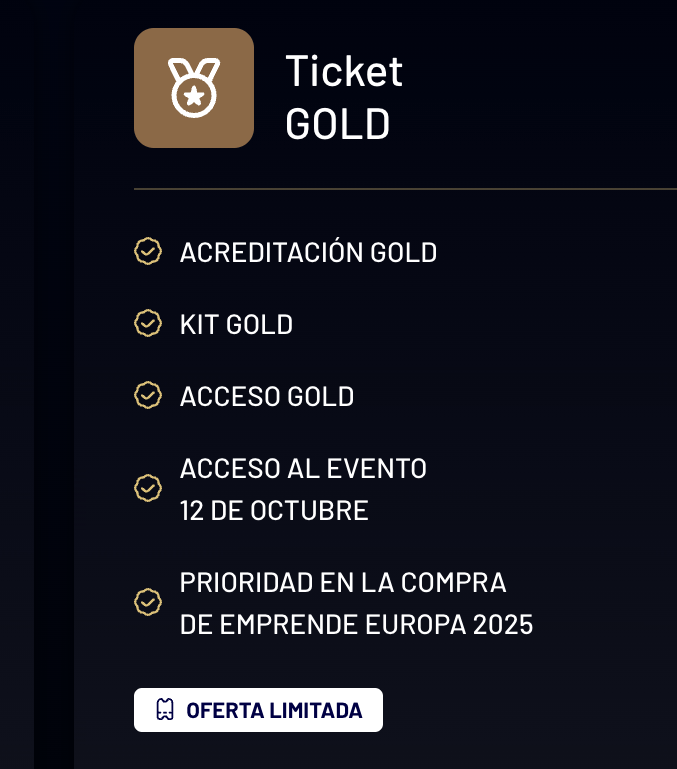677x769 pixels.
Task: Click the gold divider line under the title
Action: tap(405, 188)
